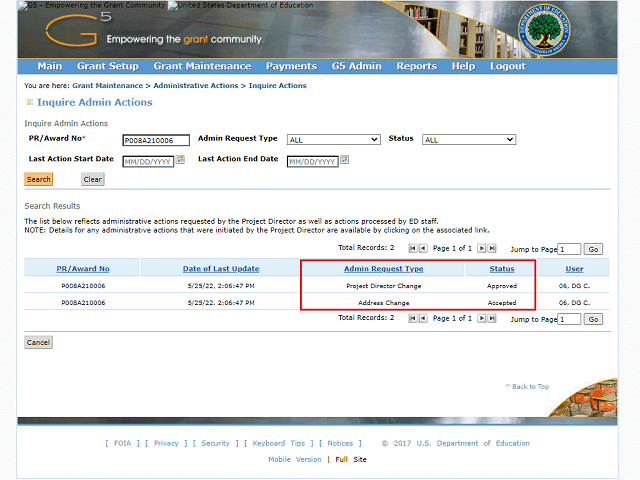Open the Reports menu
This screenshot has width=640, height=480.
pos(417,66)
